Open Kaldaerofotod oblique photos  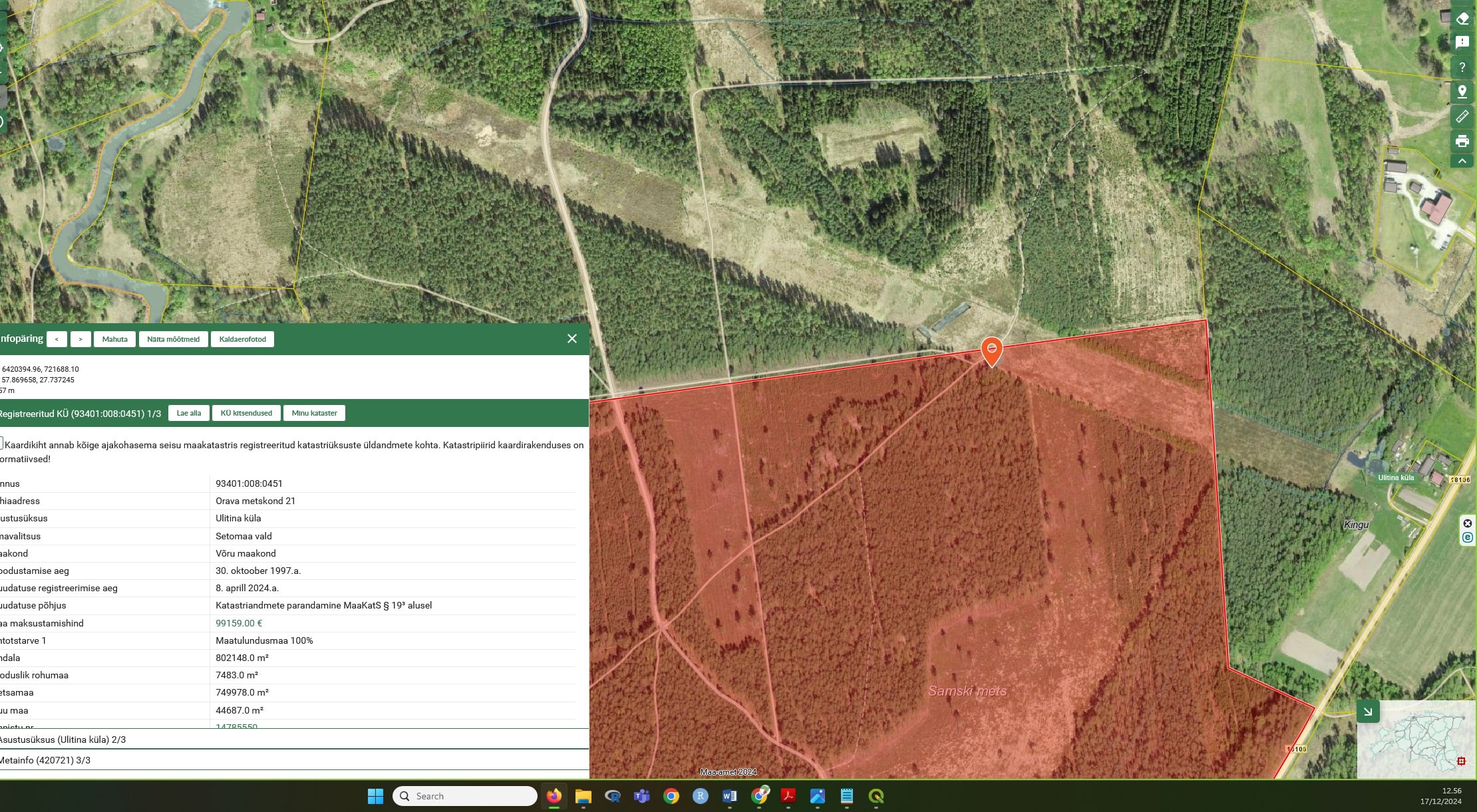[242, 339]
